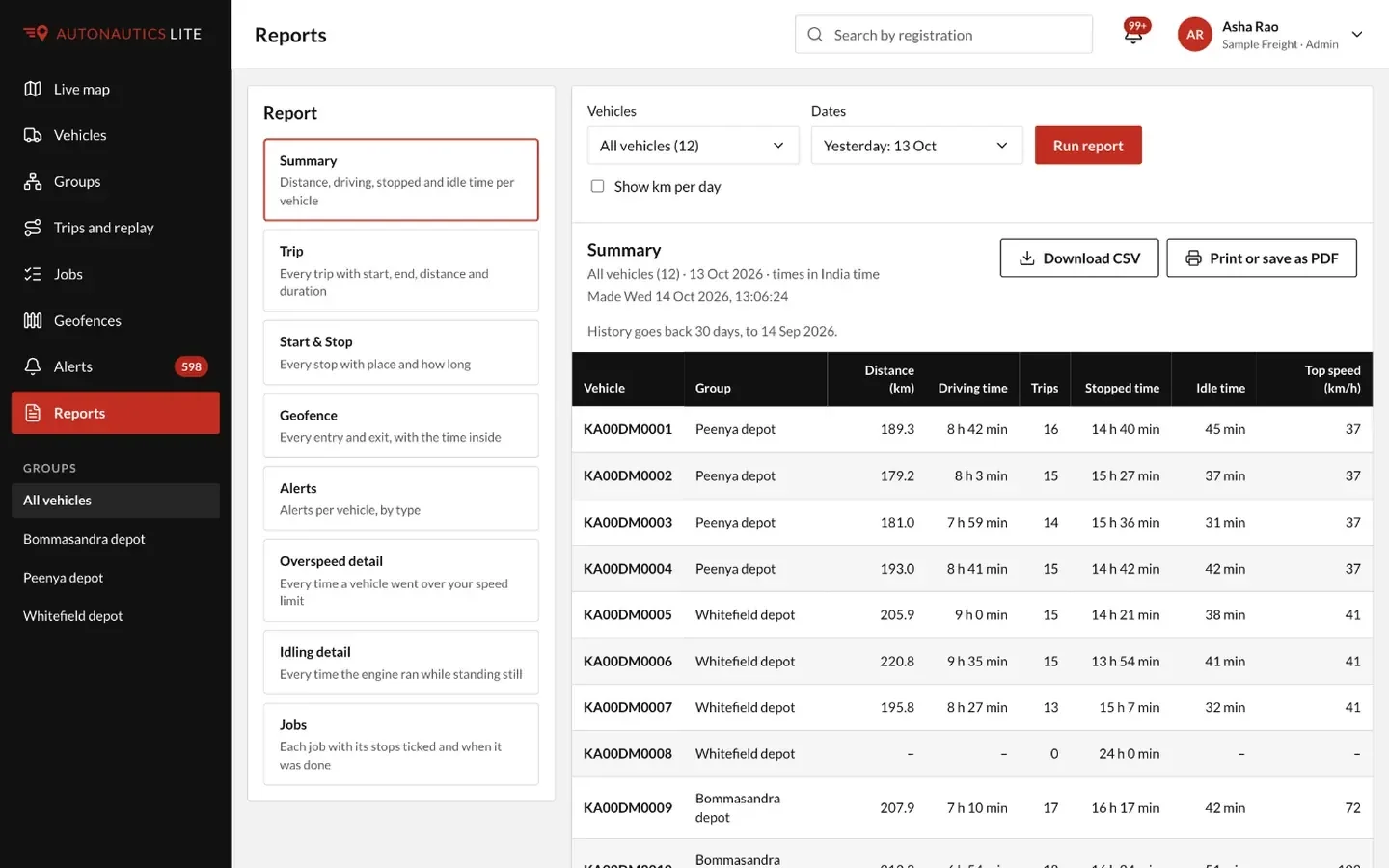Click the Search by registration field
The width and height of the screenshot is (1389, 868).
click(943, 35)
